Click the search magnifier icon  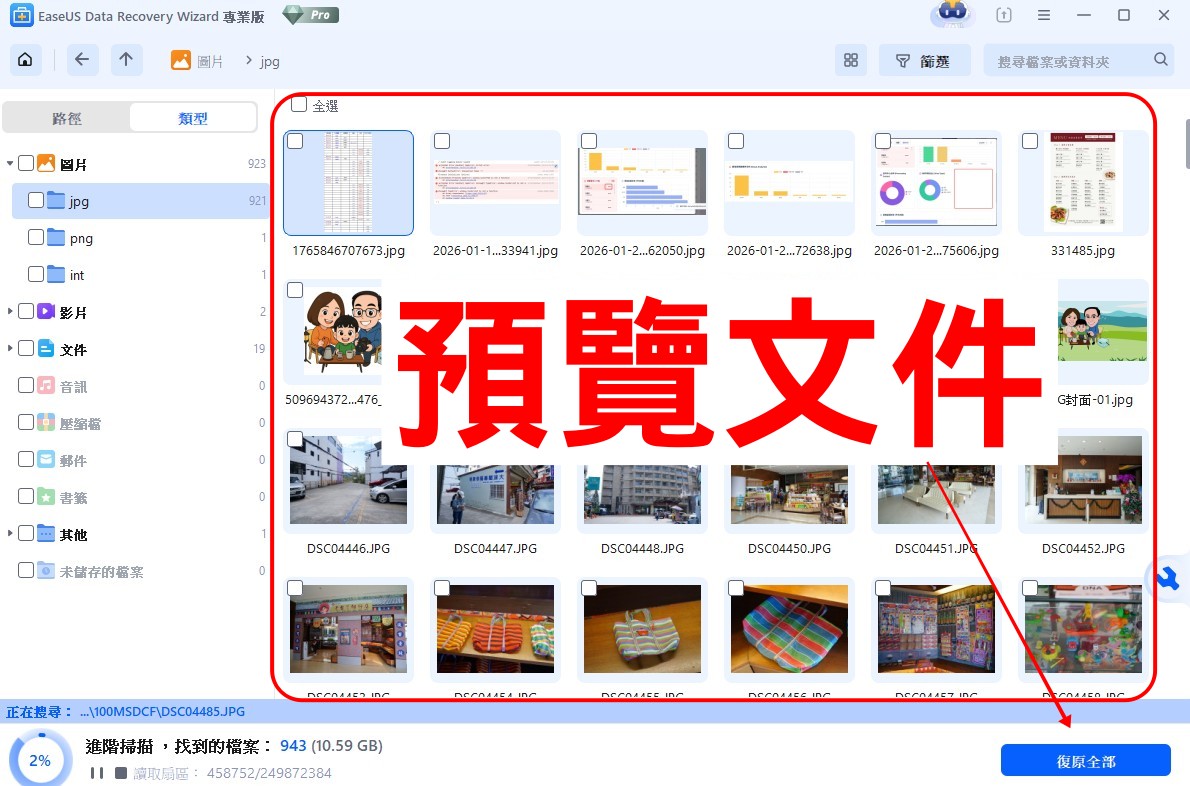pos(1160,59)
